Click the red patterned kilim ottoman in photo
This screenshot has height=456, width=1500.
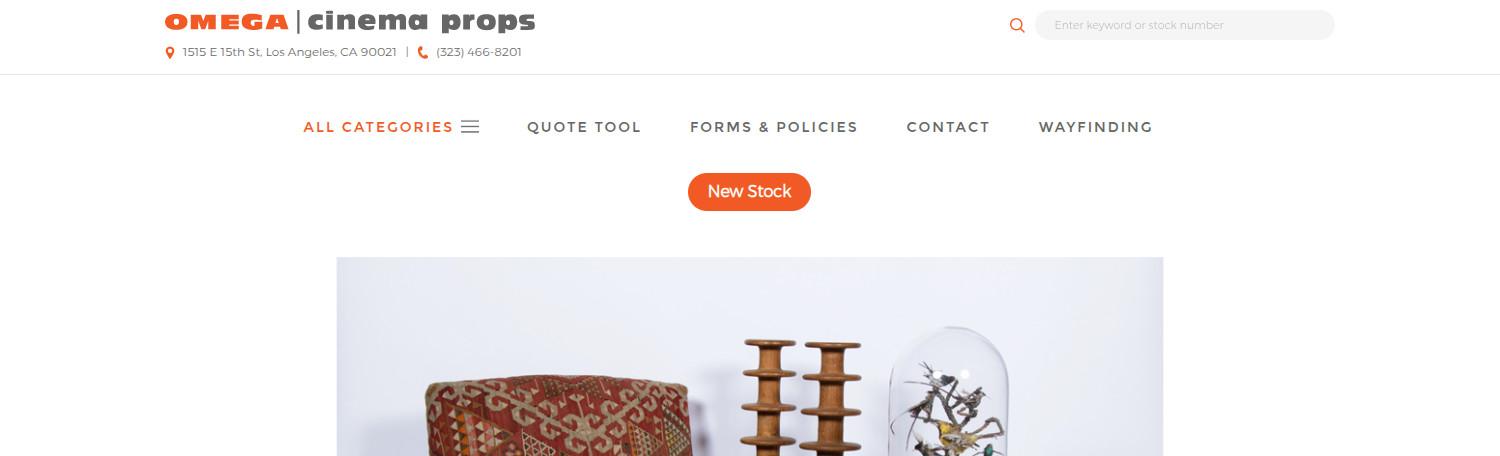pos(560,417)
